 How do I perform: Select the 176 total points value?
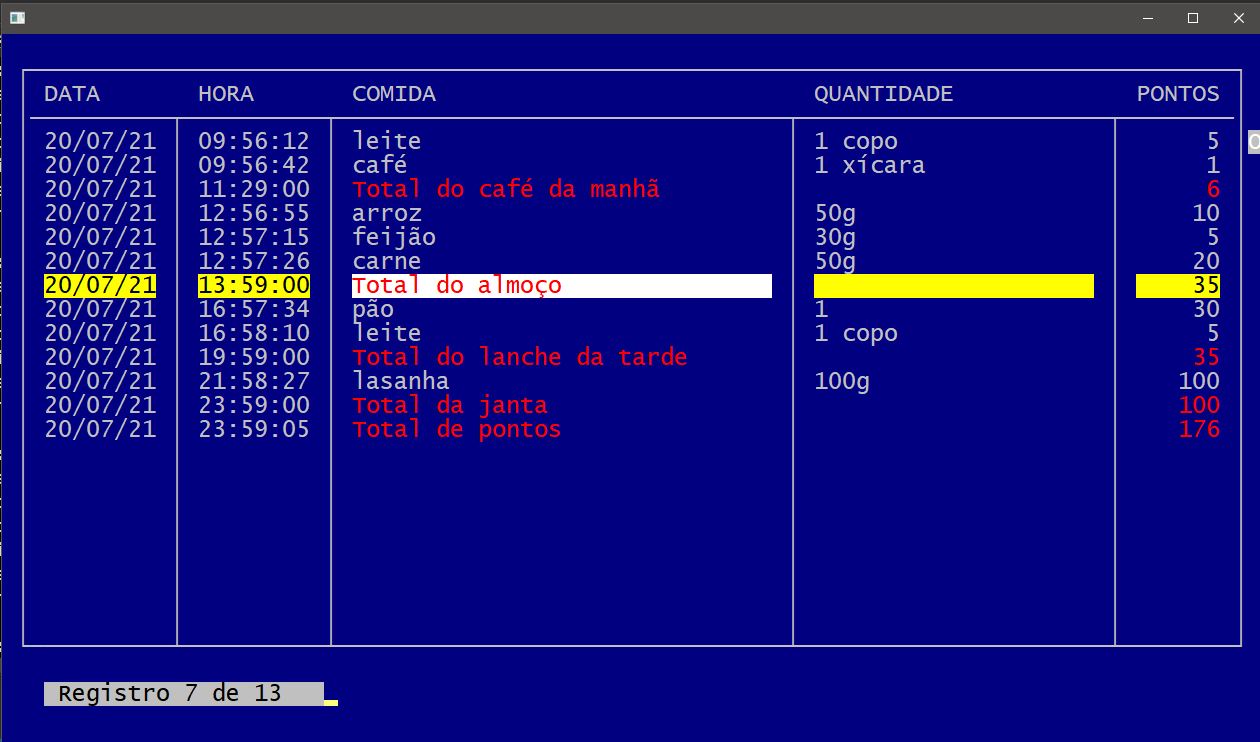pos(1199,430)
